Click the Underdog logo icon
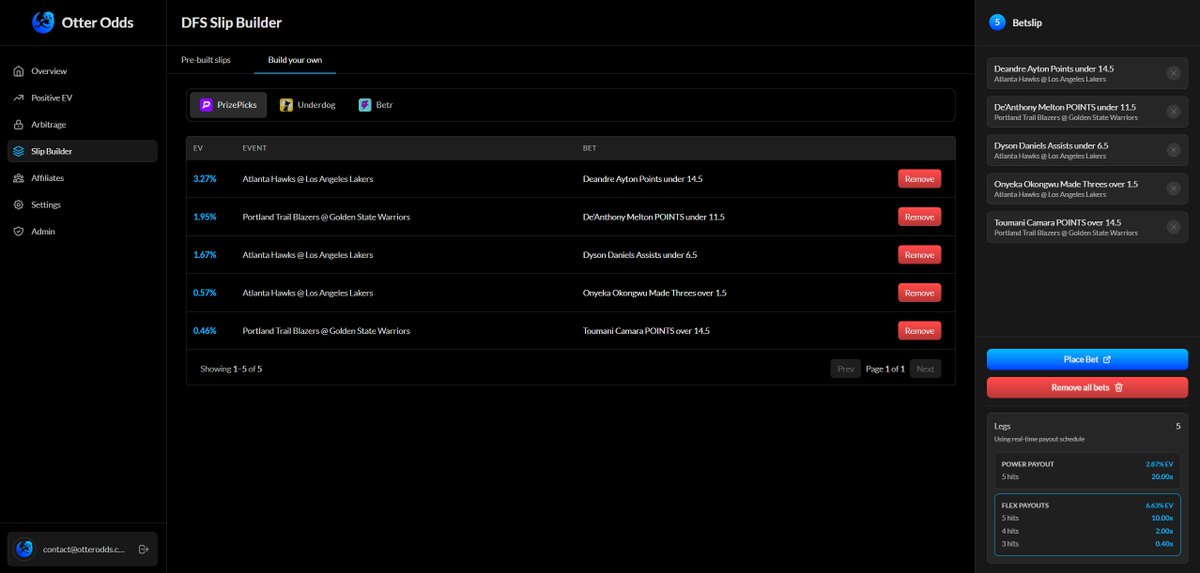 (x=286, y=105)
